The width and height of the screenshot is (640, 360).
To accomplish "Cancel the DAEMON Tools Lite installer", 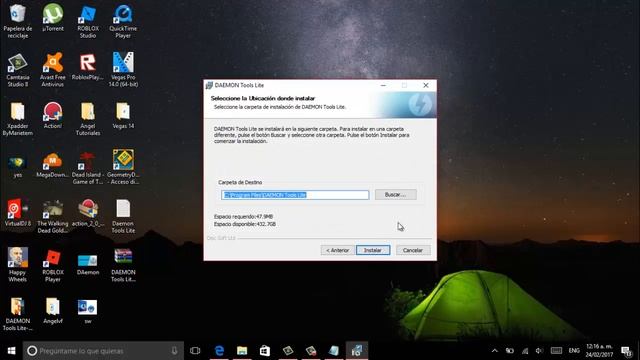I will pyautogui.click(x=413, y=250).
